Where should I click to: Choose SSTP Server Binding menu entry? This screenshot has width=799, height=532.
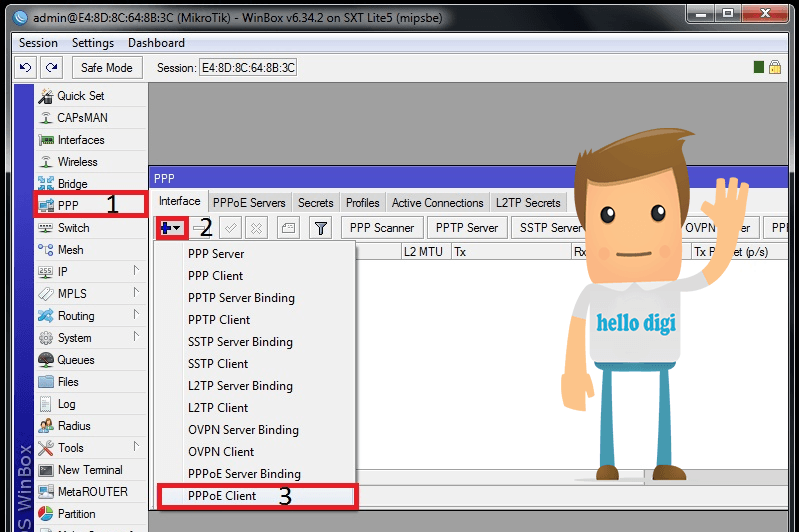tap(255, 341)
